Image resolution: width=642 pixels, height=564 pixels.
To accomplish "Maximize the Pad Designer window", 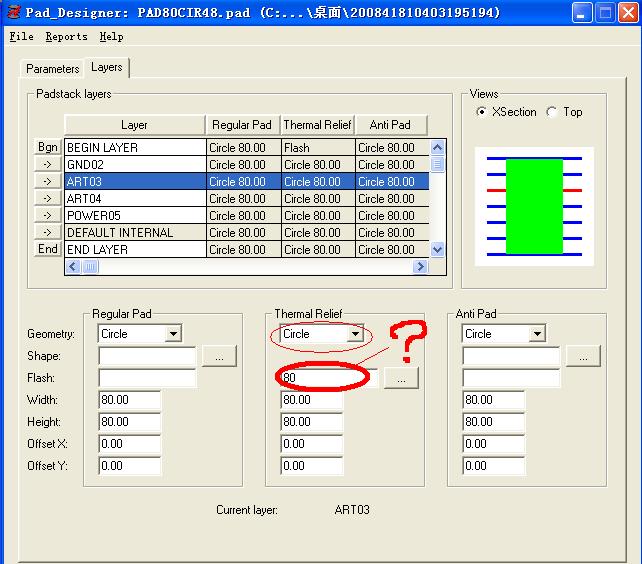I will click(x=605, y=12).
